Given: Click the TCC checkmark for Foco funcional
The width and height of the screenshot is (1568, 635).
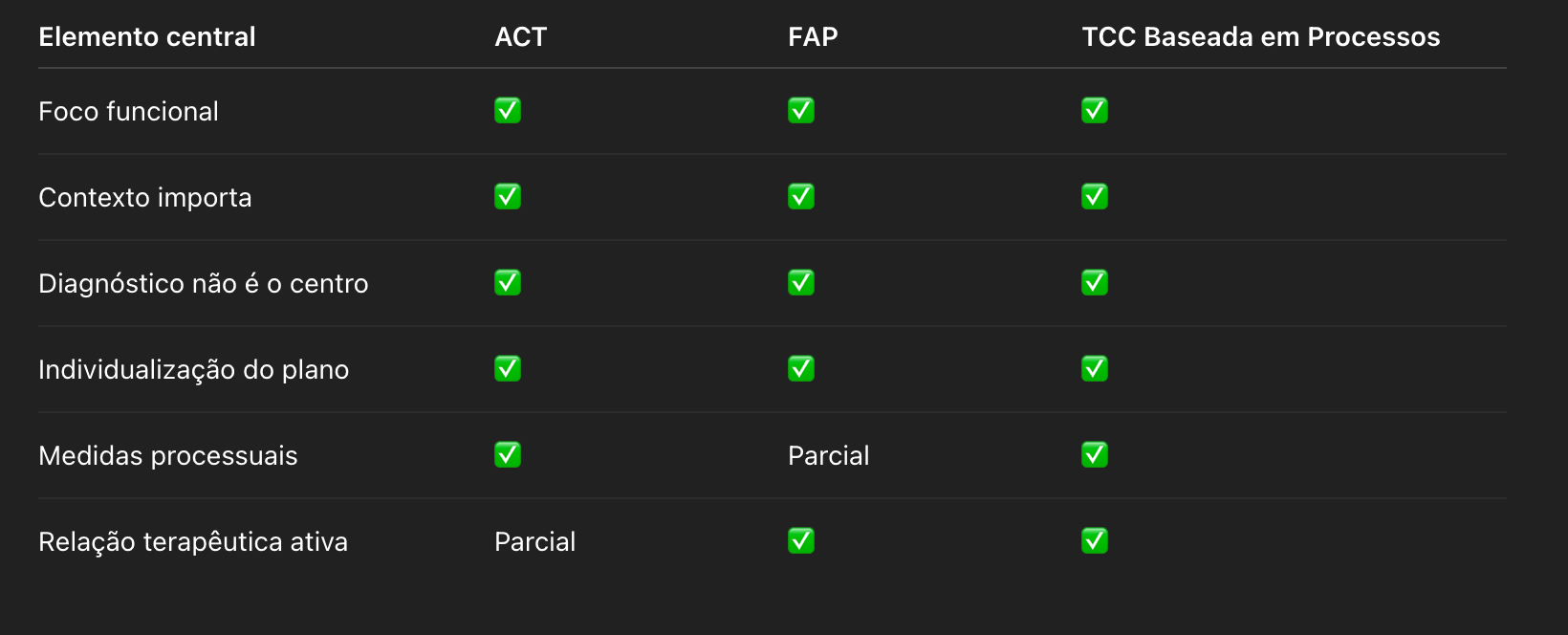Looking at the screenshot, I should (1095, 111).
